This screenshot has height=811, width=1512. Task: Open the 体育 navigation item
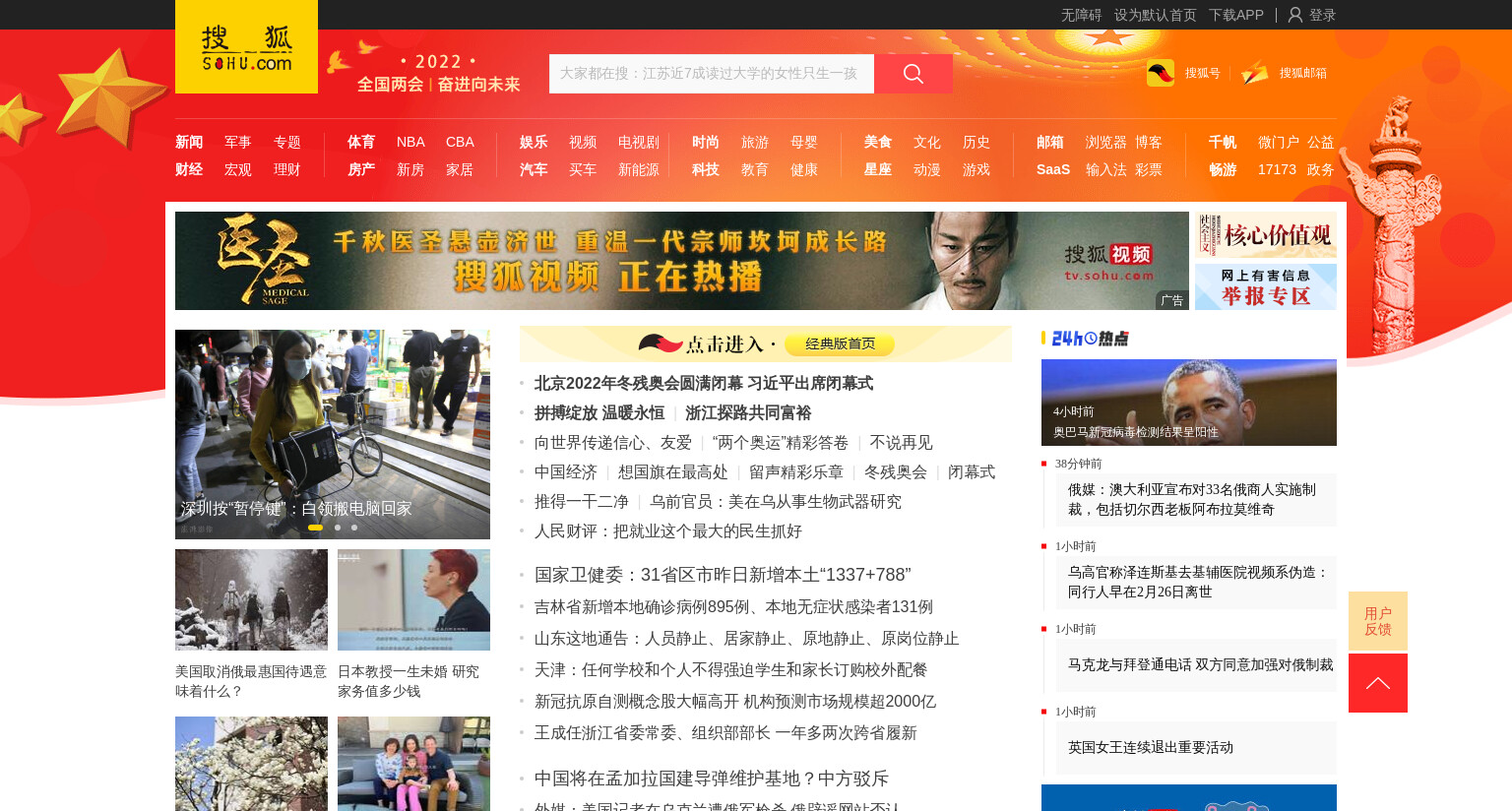[361, 142]
